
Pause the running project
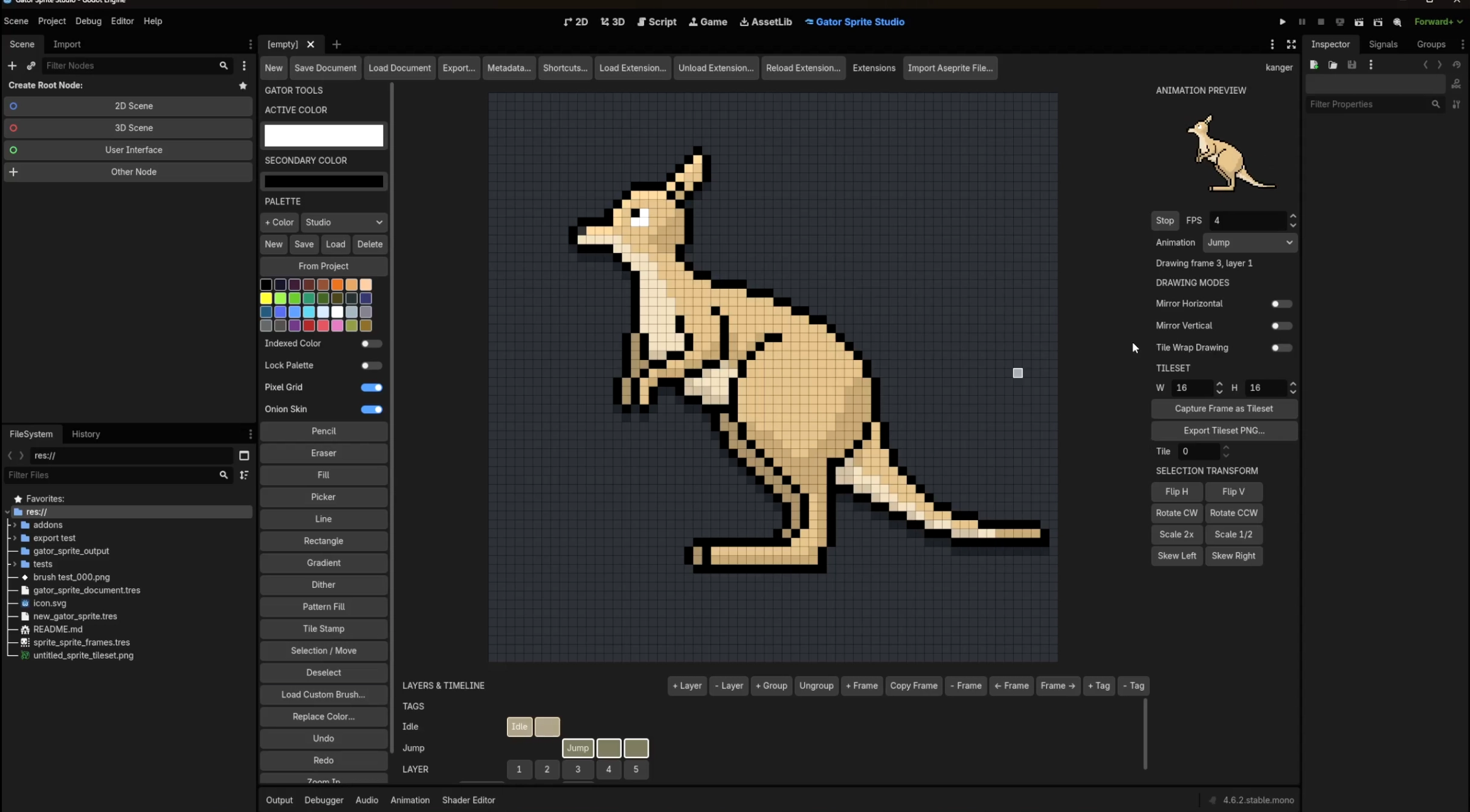1301,22
